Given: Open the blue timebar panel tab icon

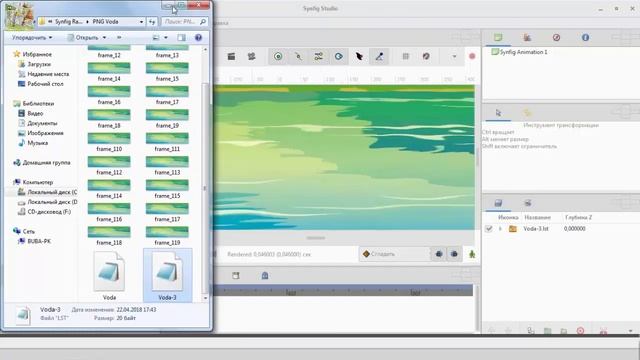Looking at the screenshot, I should tap(265, 276).
